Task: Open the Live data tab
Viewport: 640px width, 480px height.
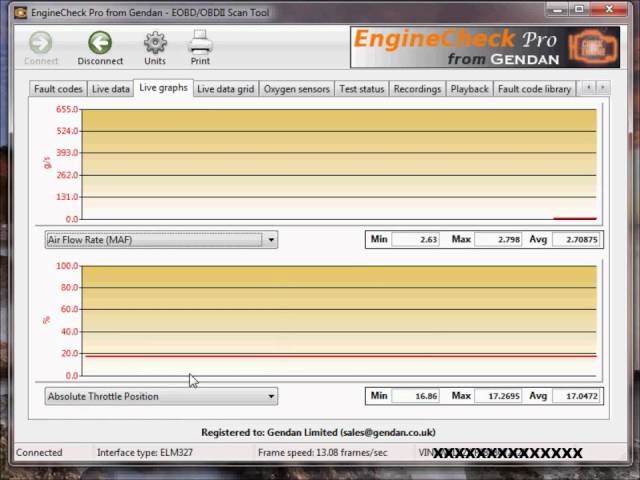Action: tap(111, 89)
